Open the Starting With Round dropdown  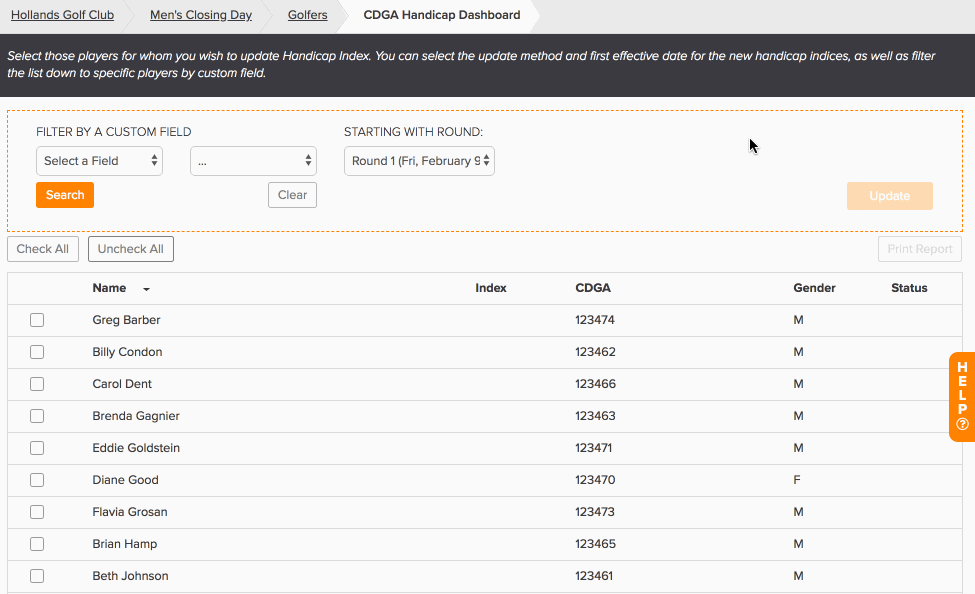tap(419, 161)
